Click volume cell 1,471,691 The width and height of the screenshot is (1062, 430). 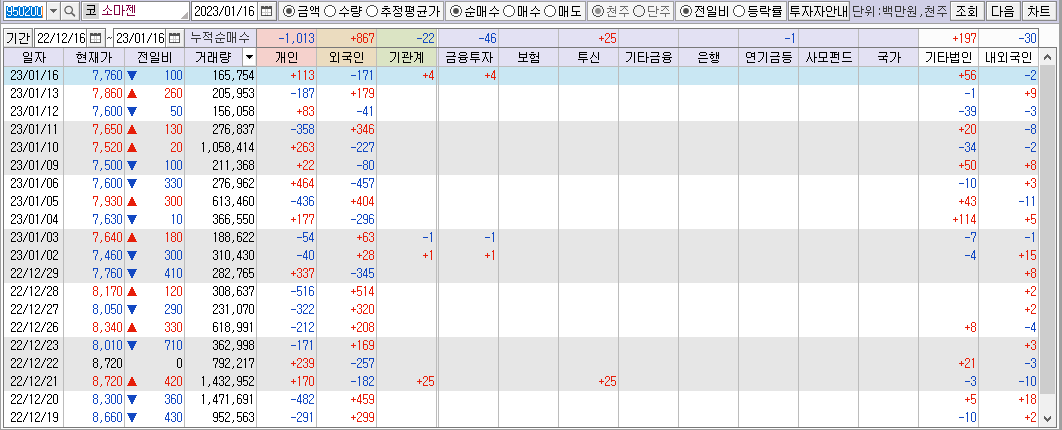(x=221, y=400)
